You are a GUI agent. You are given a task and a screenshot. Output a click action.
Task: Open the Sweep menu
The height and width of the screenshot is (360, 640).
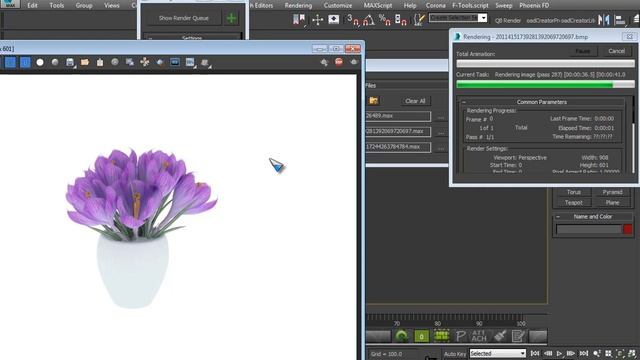coord(503,5)
